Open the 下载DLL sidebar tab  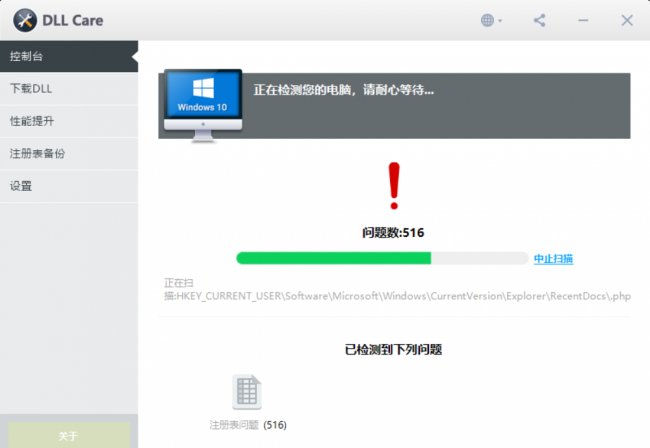(69, 89)
